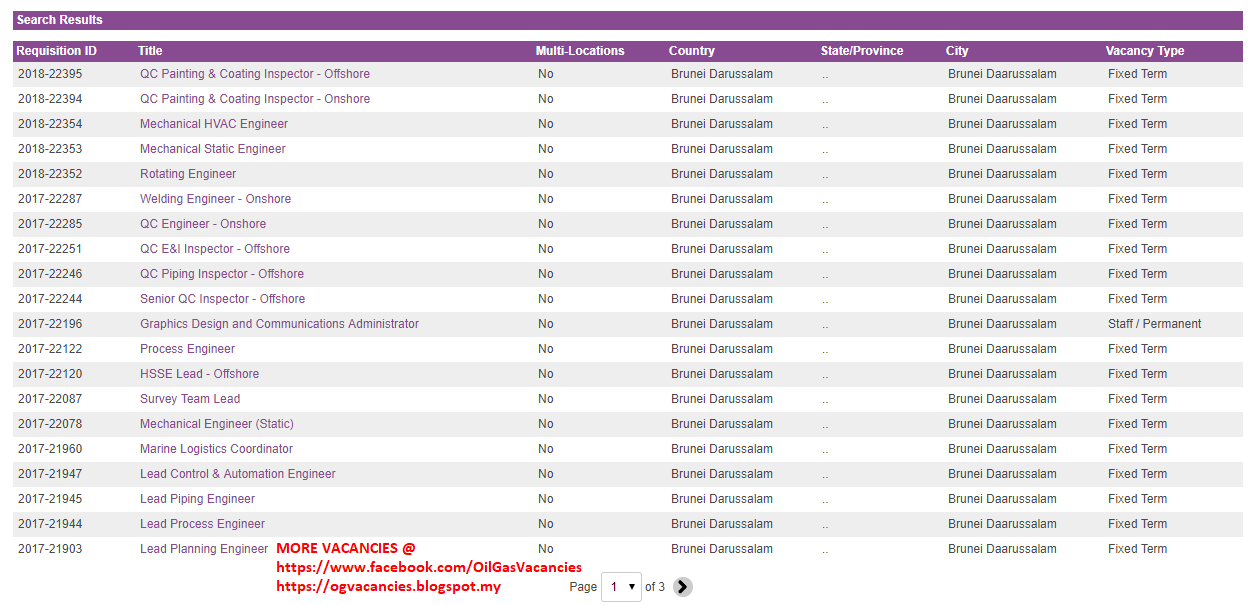Open Survey Team Lead vacancy
Viewport: 1257px width, 605px height.
click(190, 399)
